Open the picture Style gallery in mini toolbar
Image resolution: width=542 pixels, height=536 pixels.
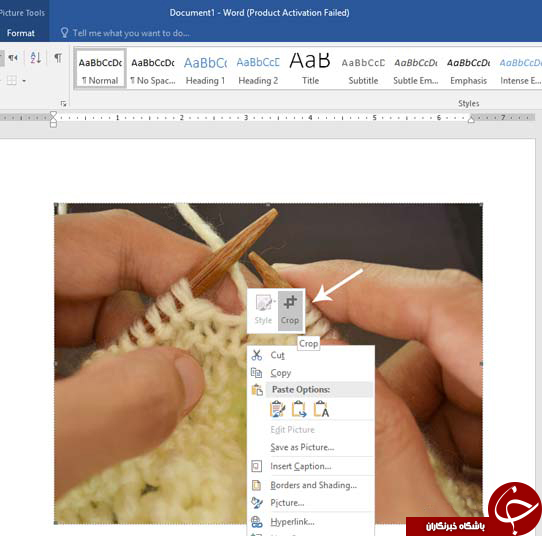pos(263,310)
